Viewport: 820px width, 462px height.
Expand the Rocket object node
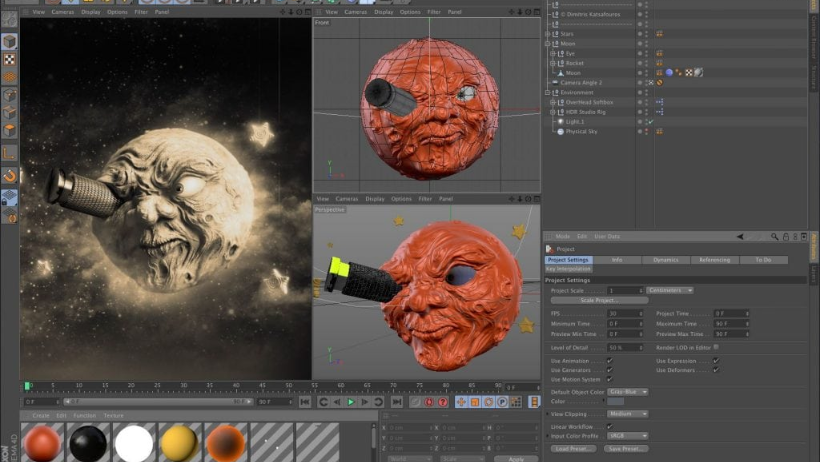tap(553, 63)
